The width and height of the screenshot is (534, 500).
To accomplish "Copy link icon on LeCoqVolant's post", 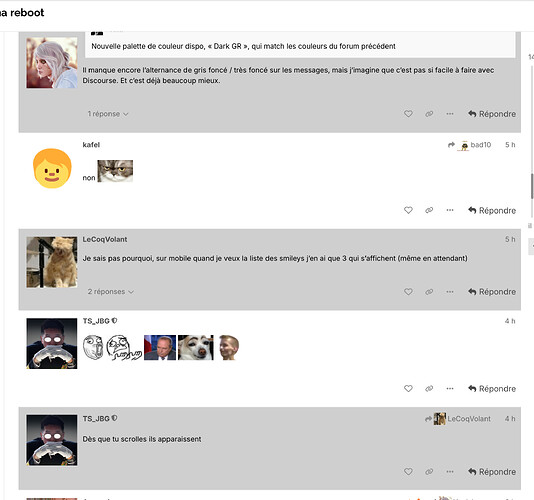I will click(429, 292).
